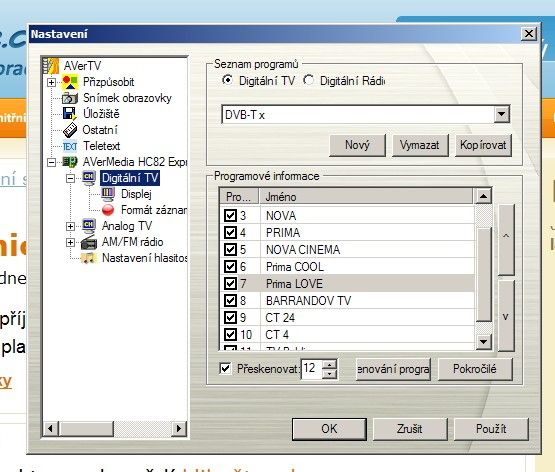Click the Nový button

pyautogui.click(x=357, y=145)
